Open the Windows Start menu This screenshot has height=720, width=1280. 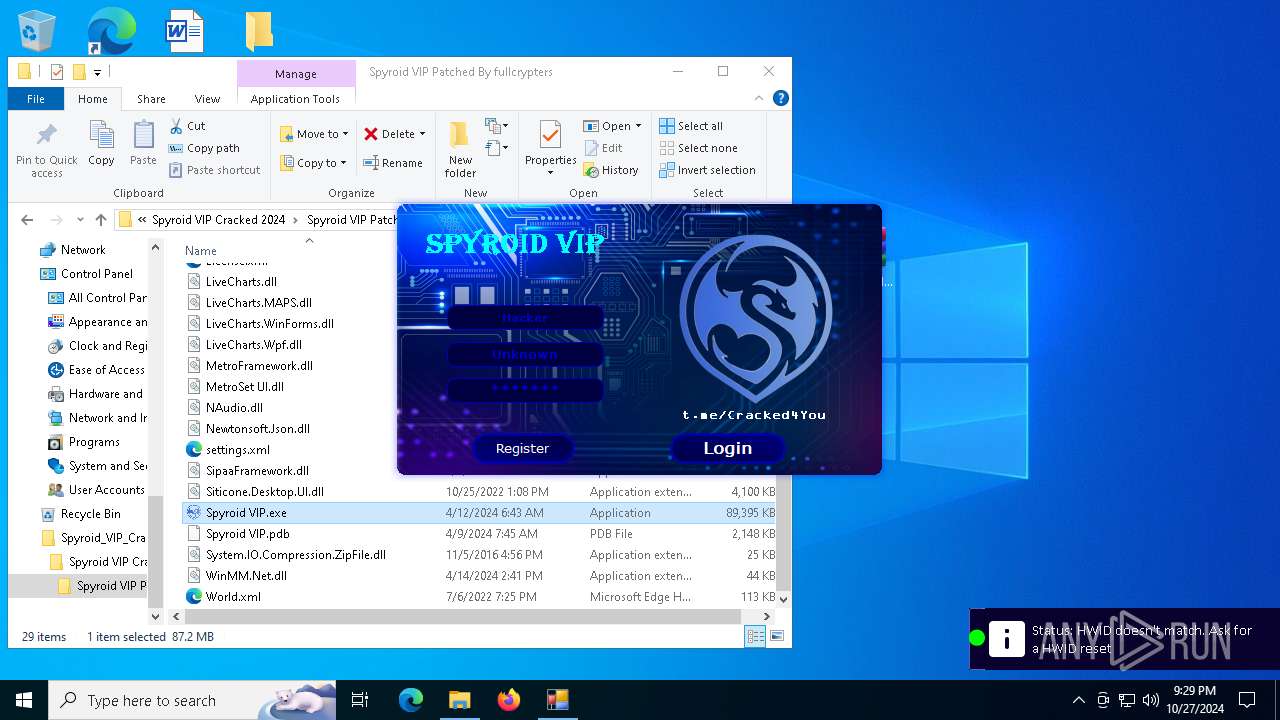coord(24,700)
